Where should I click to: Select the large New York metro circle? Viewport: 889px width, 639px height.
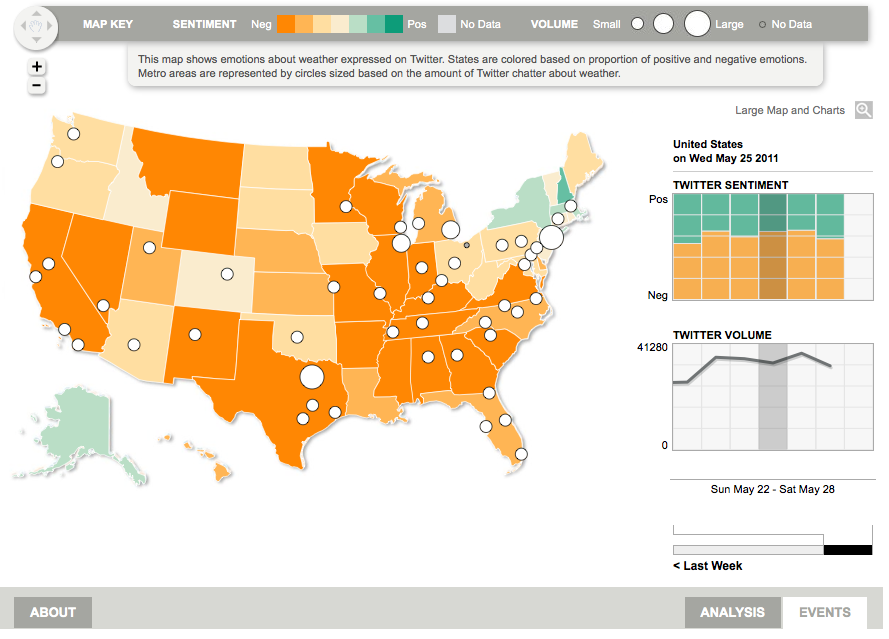pyautogui.click(x=551, y=238)
